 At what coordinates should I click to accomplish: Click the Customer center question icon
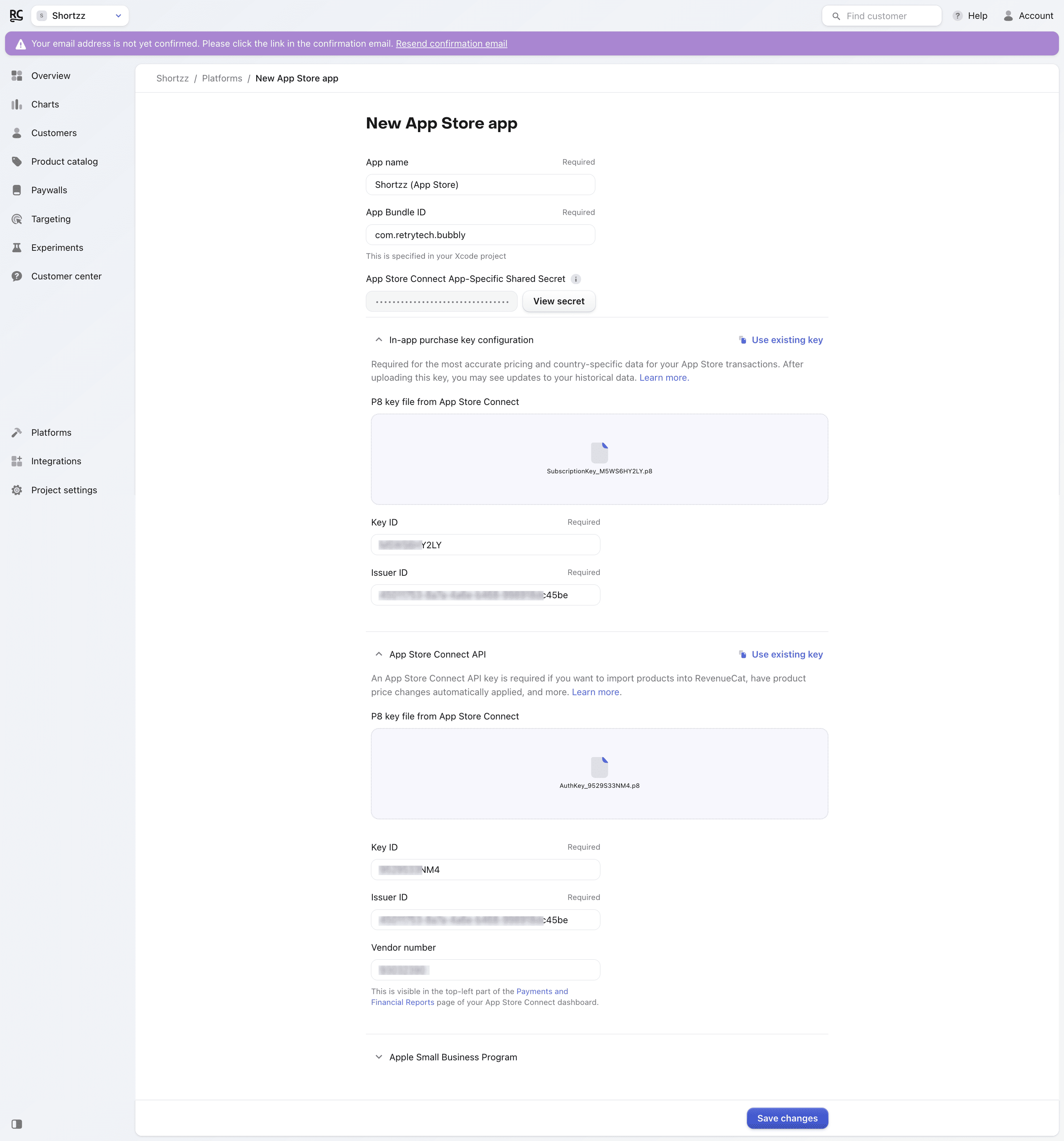coord(17,276)
